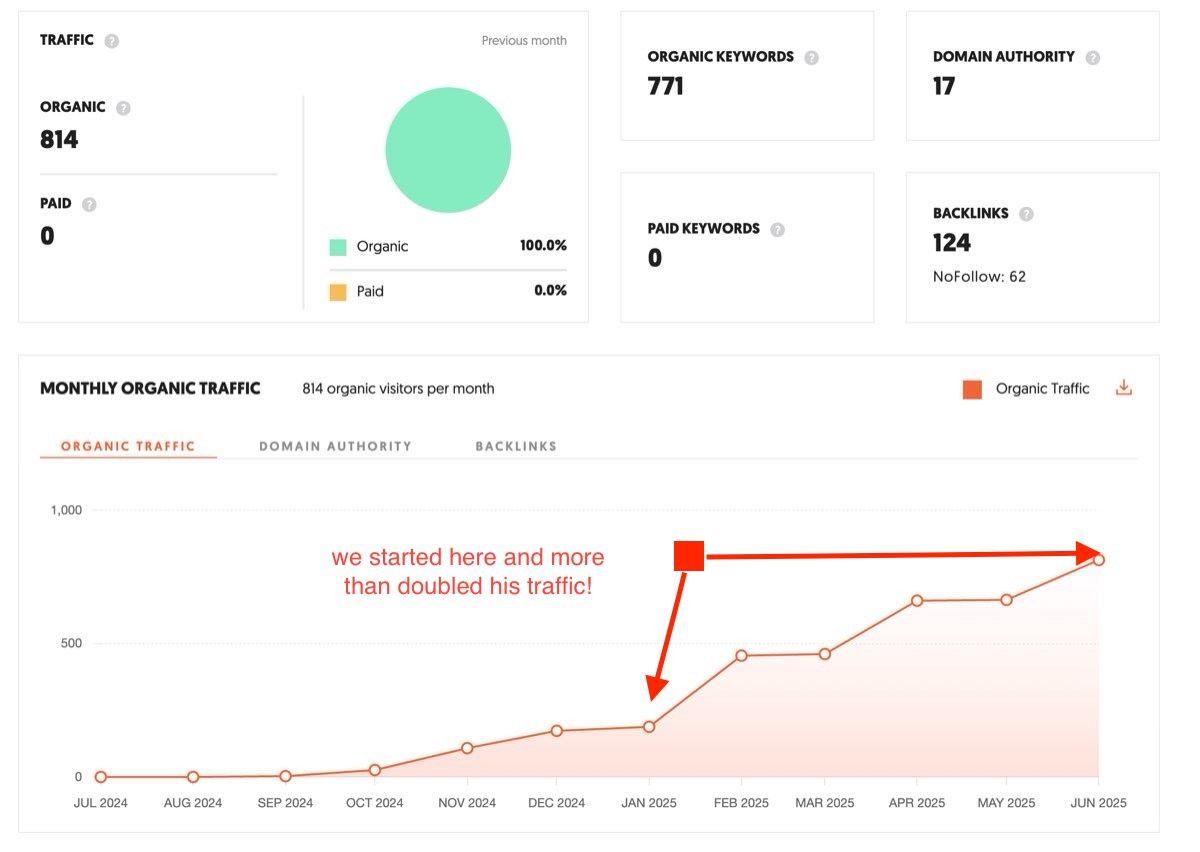
Task: Click the yellow Paid legend swatch
Action: pos(338,292)
